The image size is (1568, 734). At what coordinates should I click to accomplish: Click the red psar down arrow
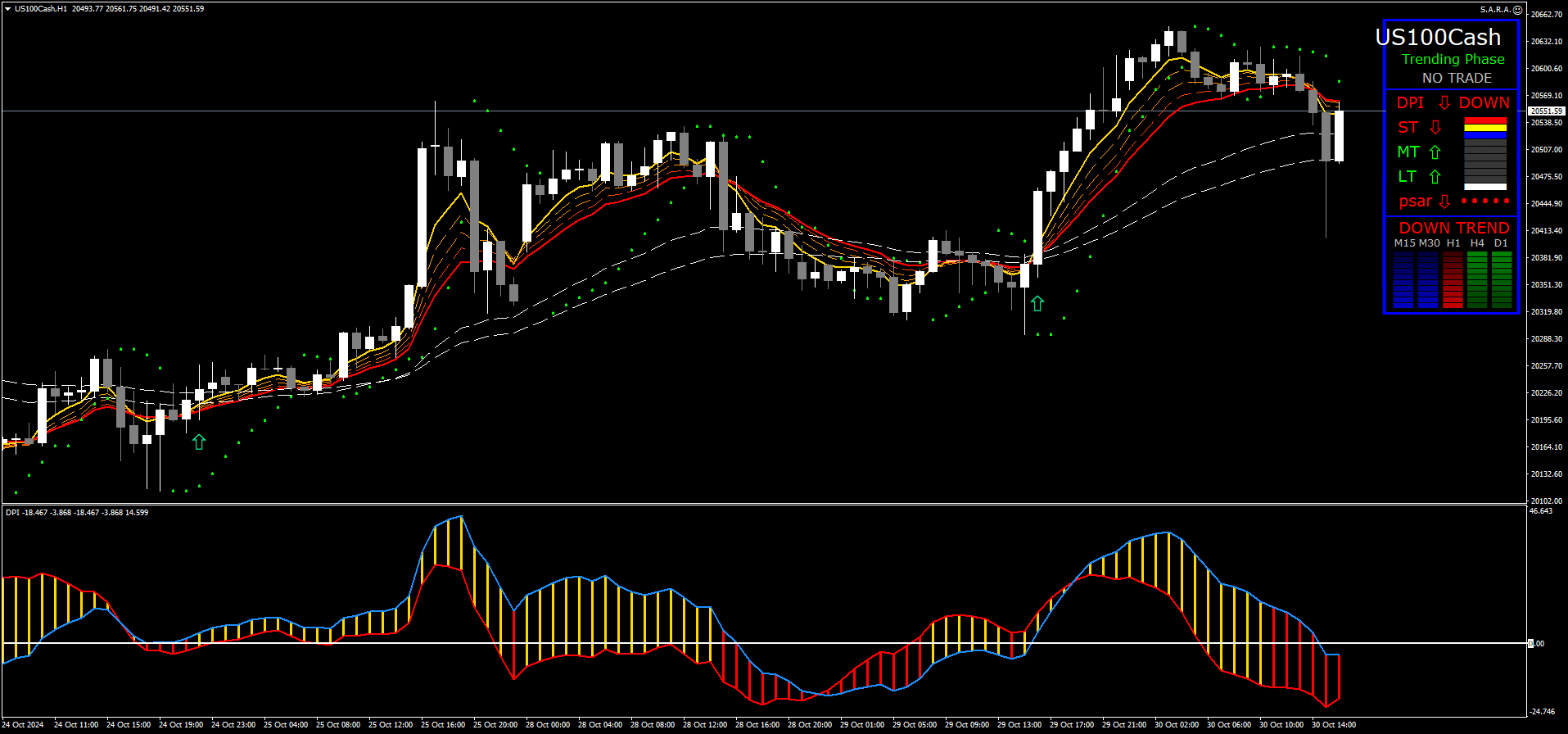[x=1444, y=202]
